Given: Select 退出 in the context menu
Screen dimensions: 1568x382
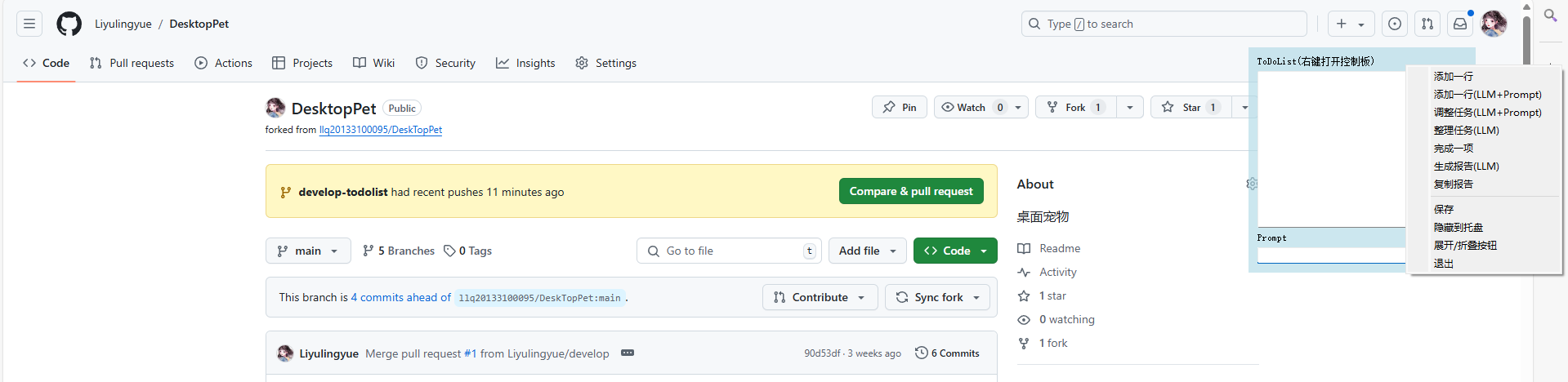Looking at the screenshot, I should [x=1484, y=264].
